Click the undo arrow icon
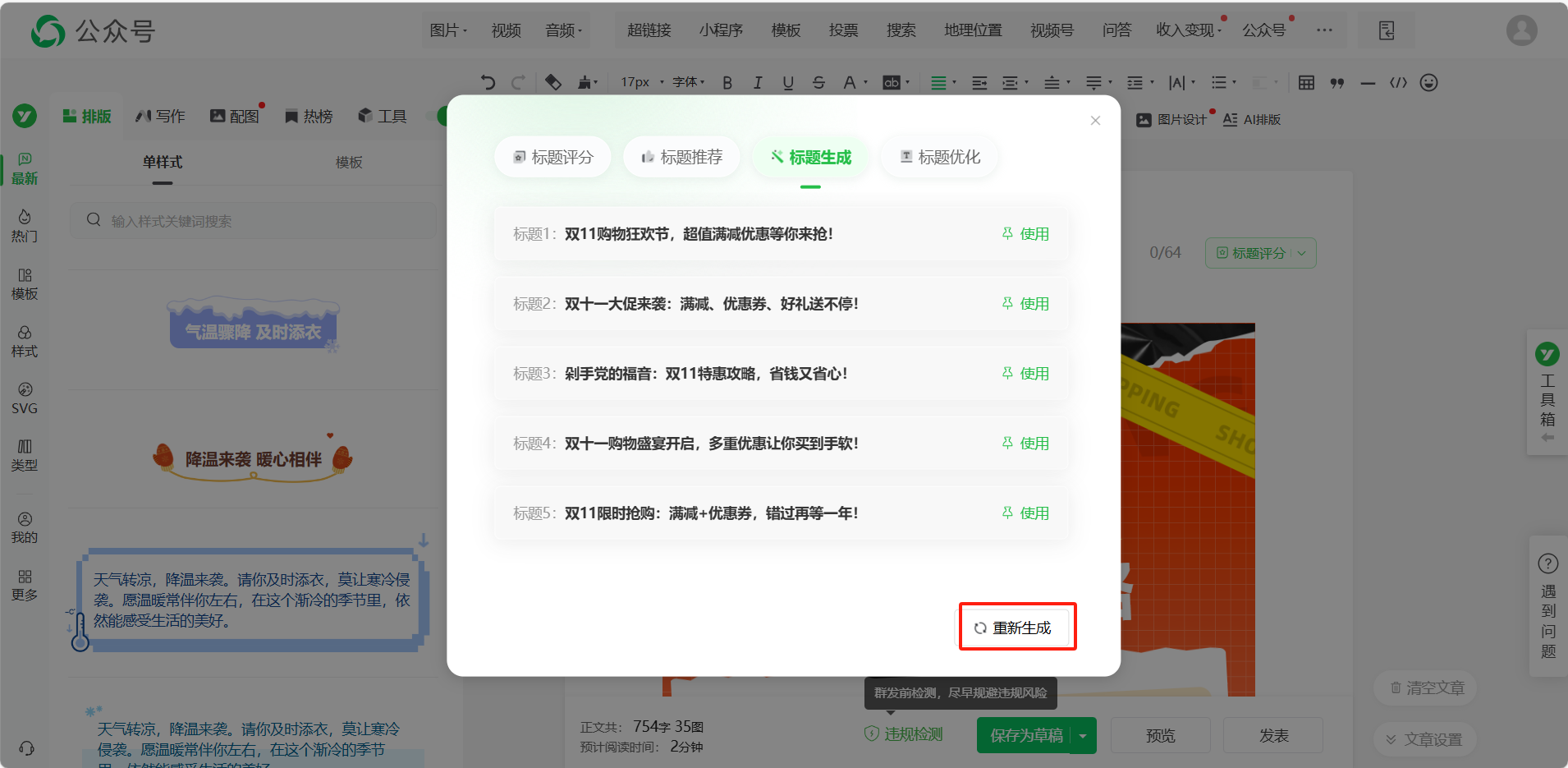Image resolution: width=1568 pixels, height=768 pixels. (488, 82)
